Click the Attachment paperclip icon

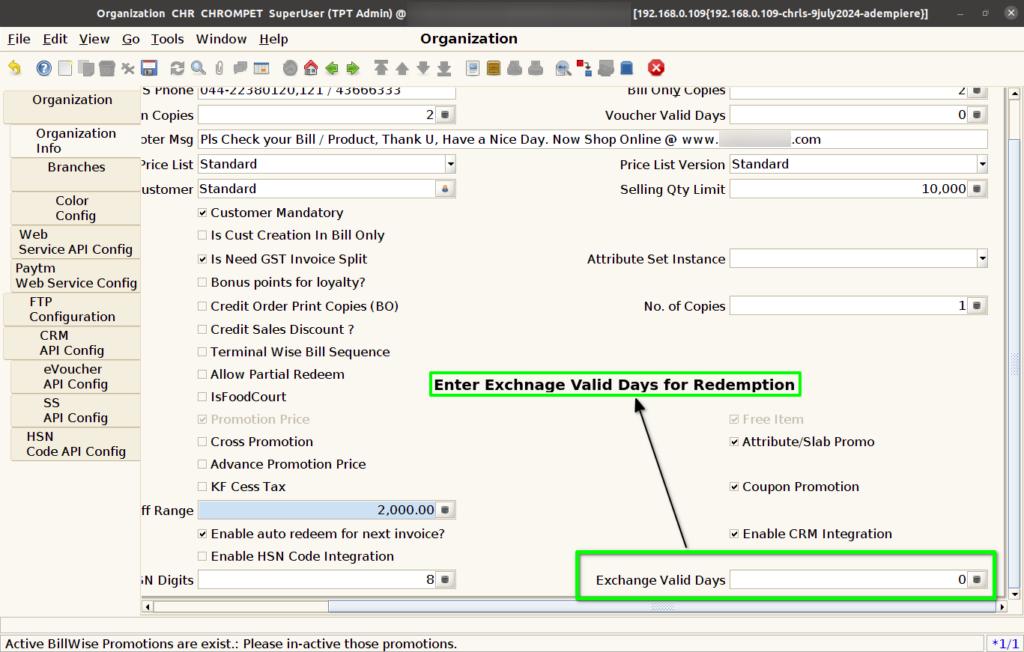[219, 67]
